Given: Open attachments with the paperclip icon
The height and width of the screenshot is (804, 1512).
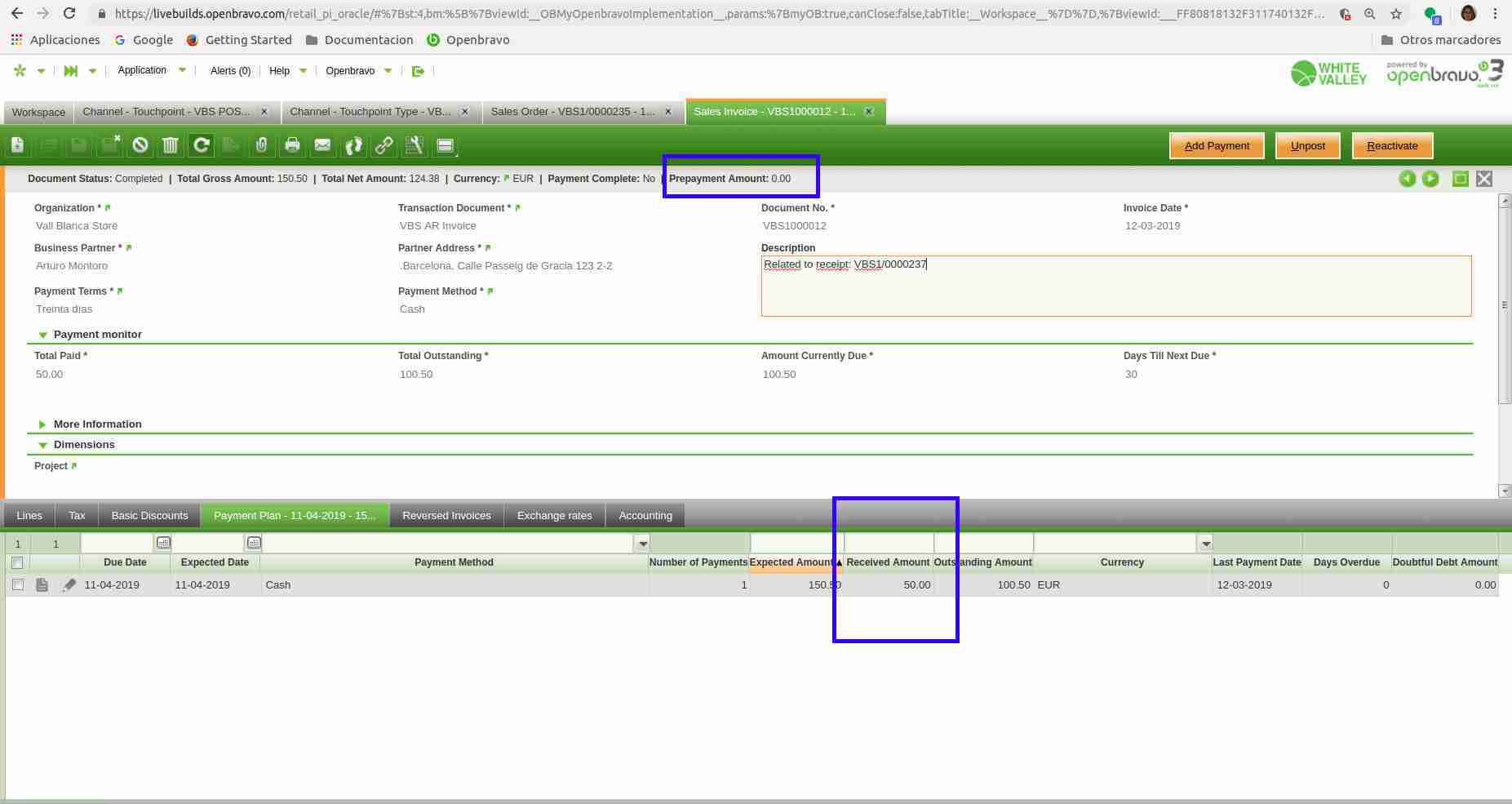Looking at the screenshot, I should 261,145.
